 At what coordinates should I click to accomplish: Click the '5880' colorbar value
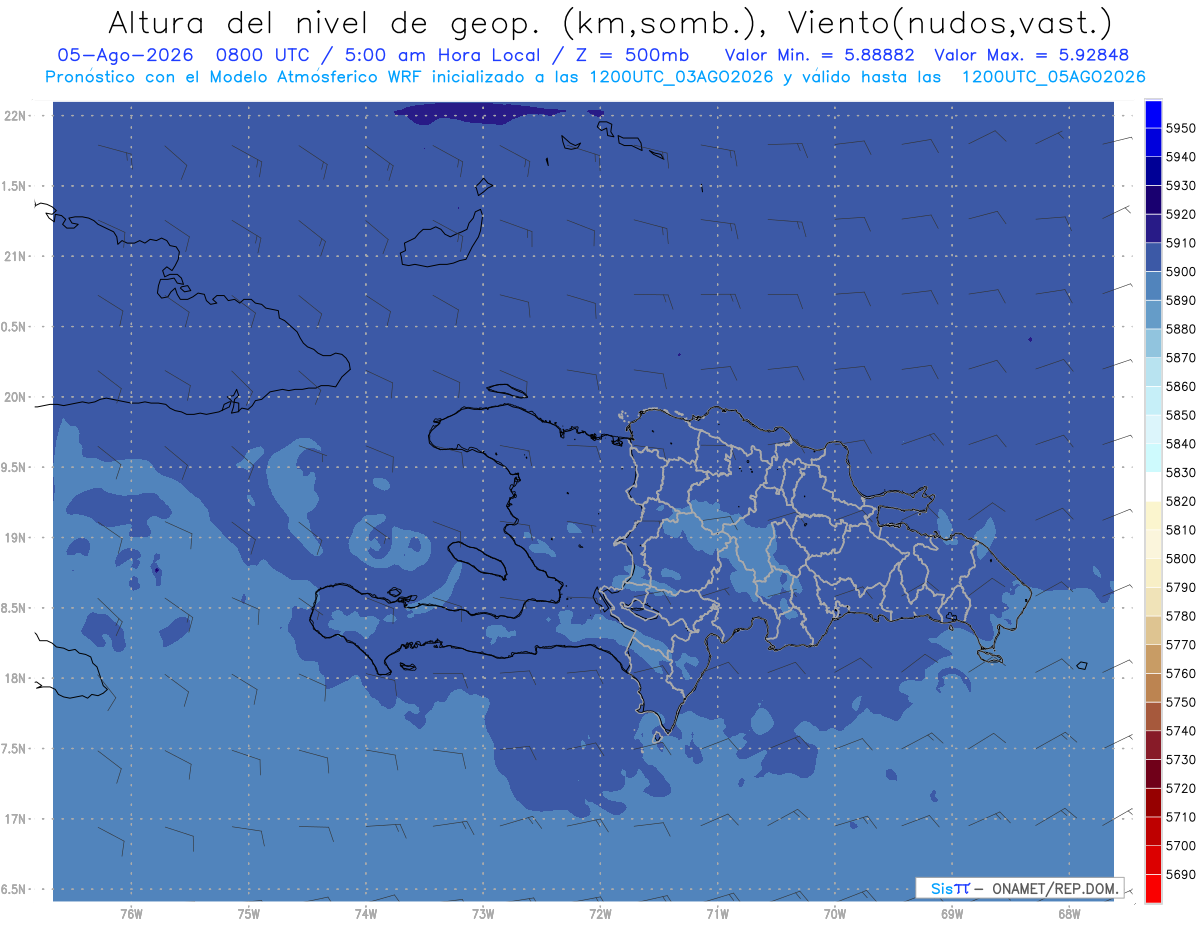click(1180, 329)
